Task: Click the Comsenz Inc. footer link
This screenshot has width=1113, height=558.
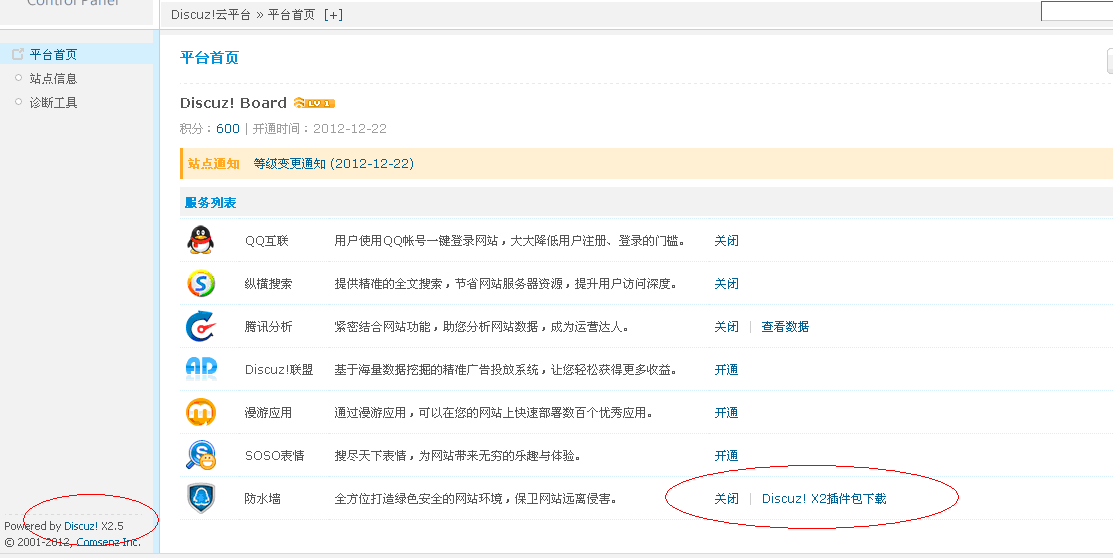Action: tap(109, 542)
